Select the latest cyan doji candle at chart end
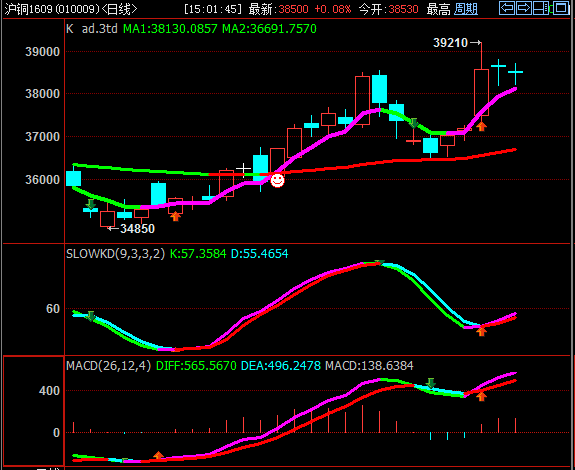 tap(516, 73)
